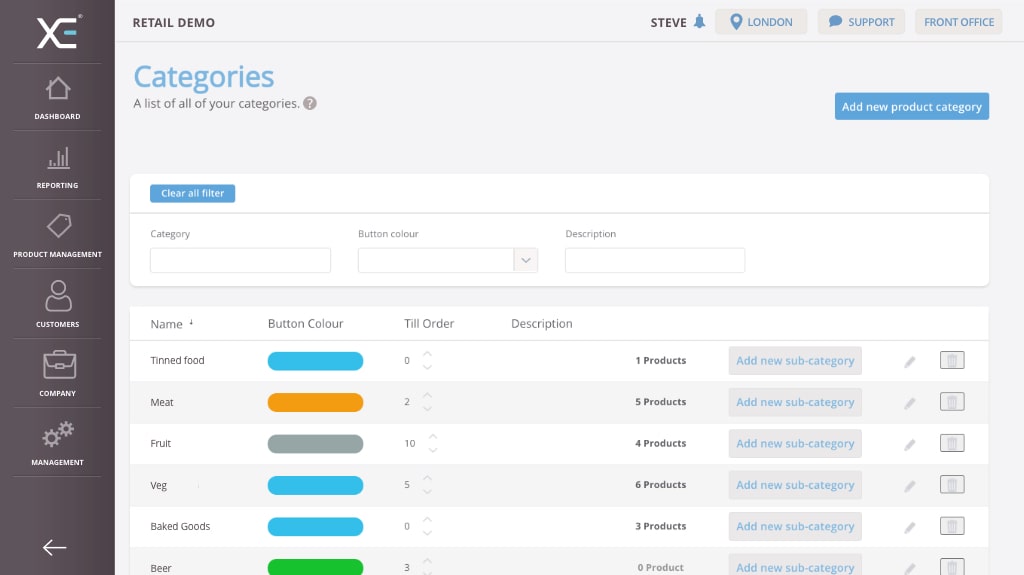This screenshot has width=1024, height=575.
Task: Clear all filters
Action: (x=192, y=193)
